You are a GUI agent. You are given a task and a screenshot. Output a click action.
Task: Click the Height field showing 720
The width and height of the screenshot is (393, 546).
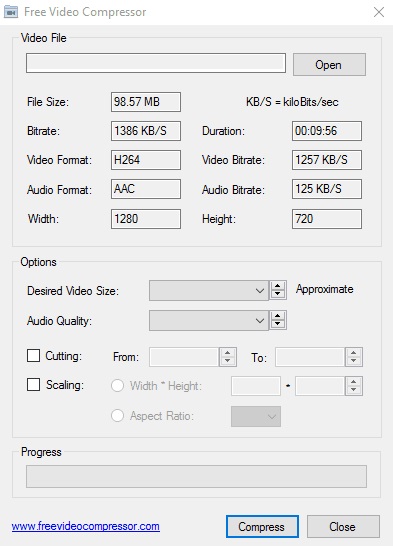point(327,219)
